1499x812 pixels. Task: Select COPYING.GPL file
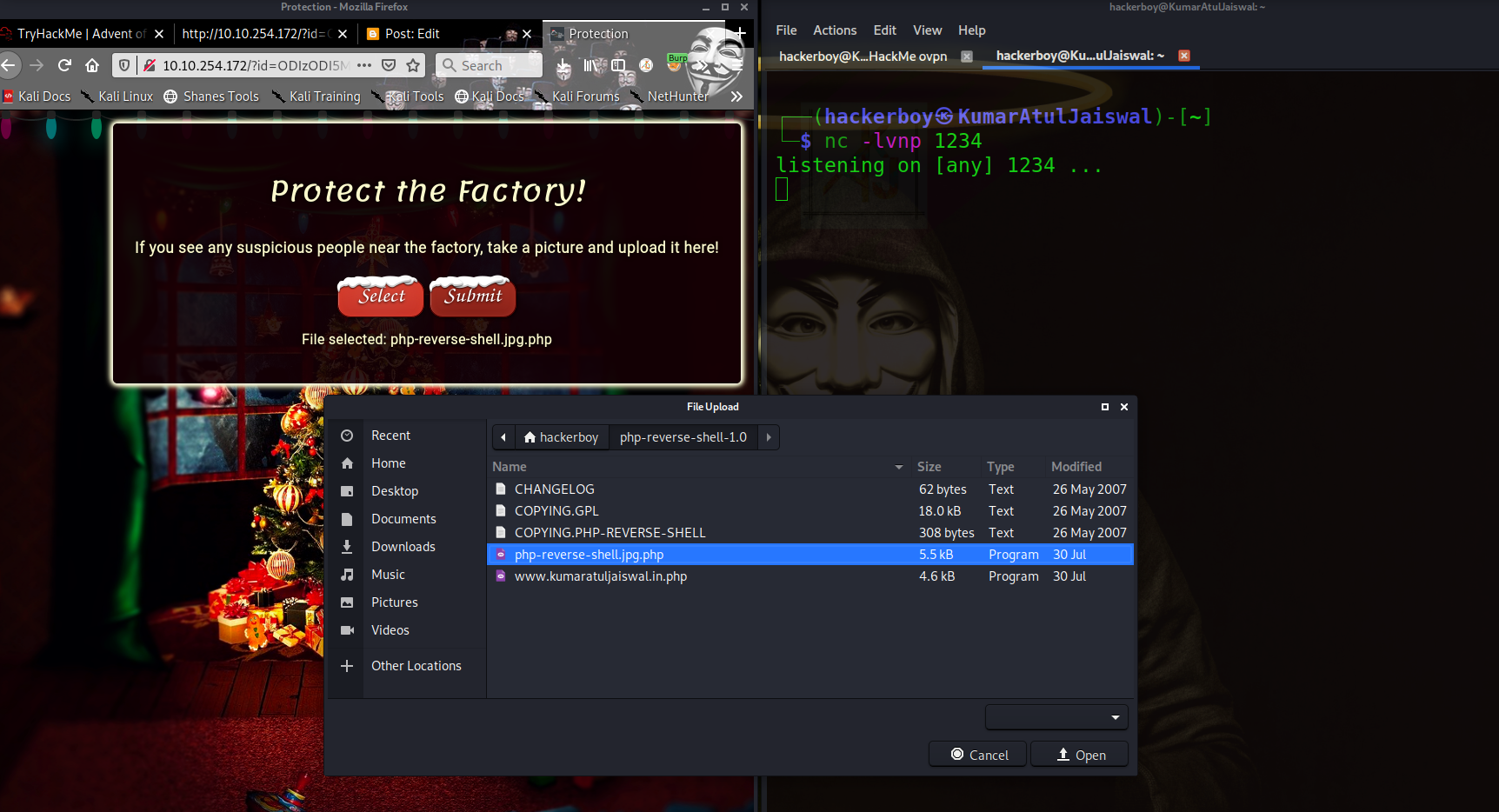click(x=810, y=511)
